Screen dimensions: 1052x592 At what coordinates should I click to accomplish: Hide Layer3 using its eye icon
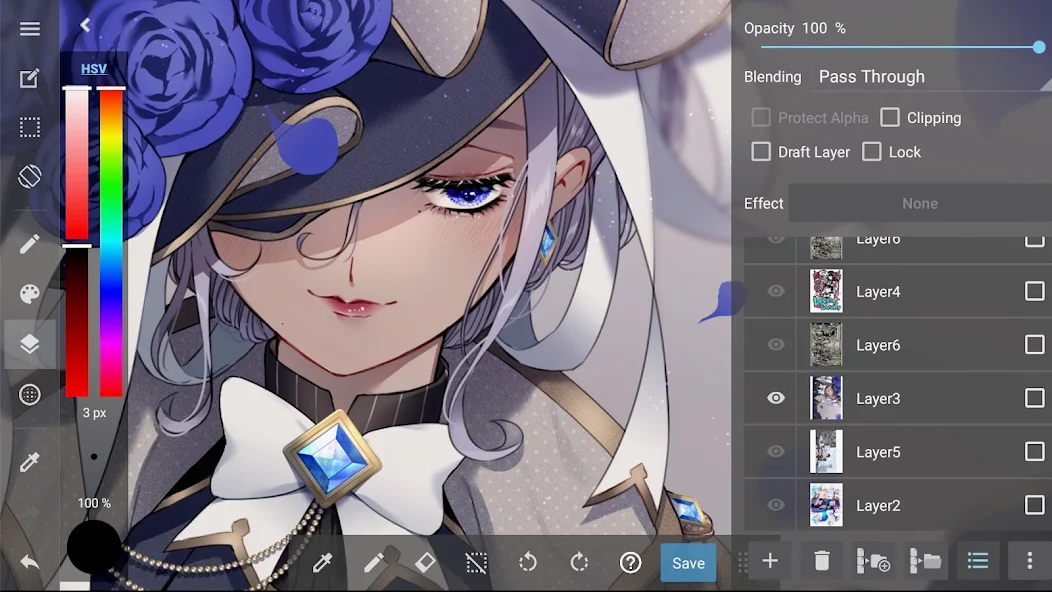pos(775,398)
